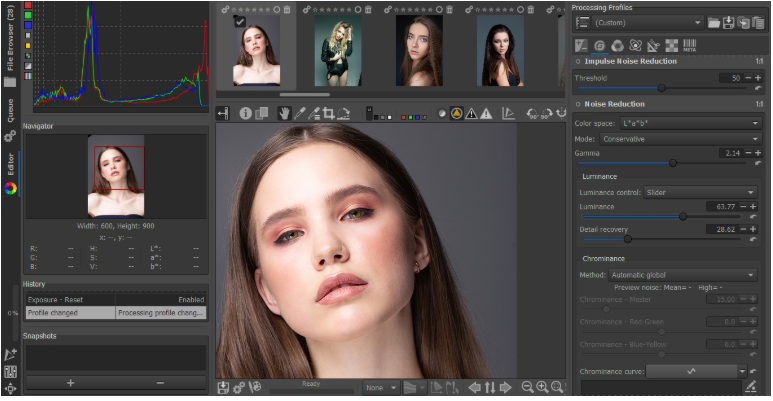Select 'Exposure - Reset' history entry
773x401 pixels.
(116, 300)
